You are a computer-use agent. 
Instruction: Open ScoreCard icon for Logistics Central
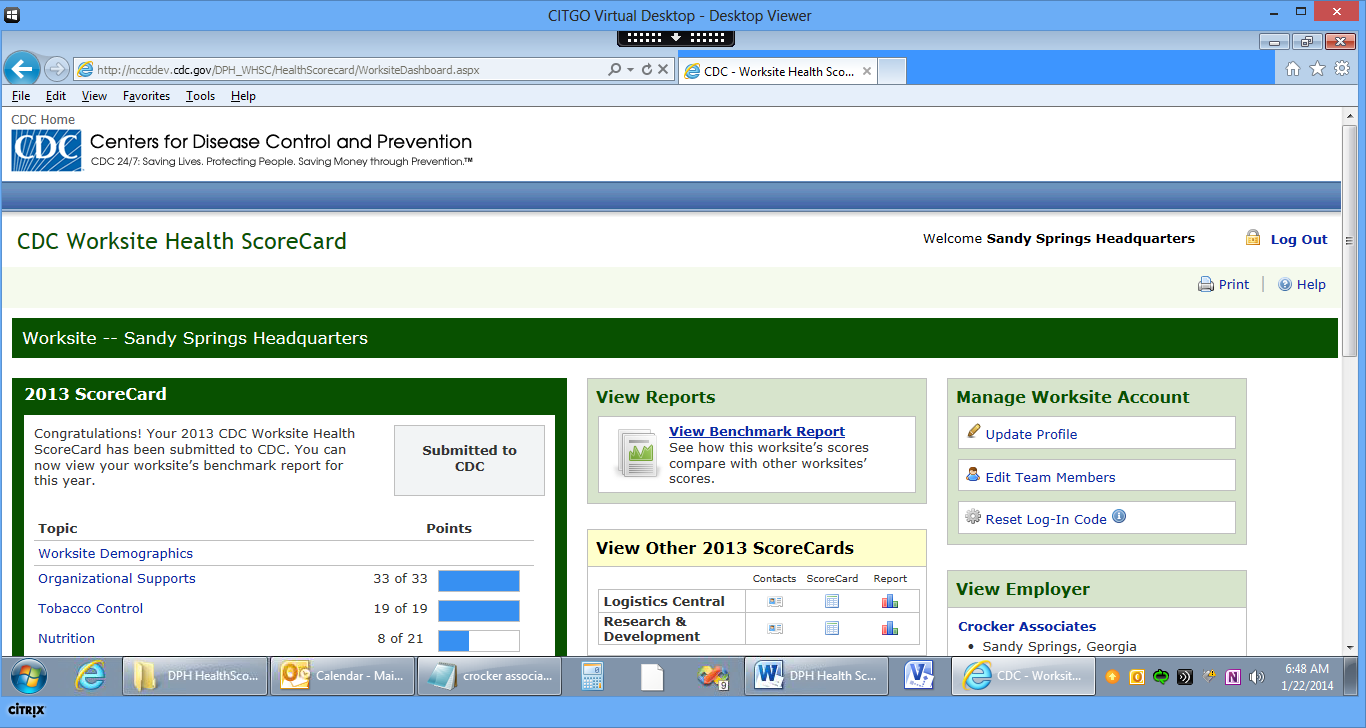click(832, 601)
